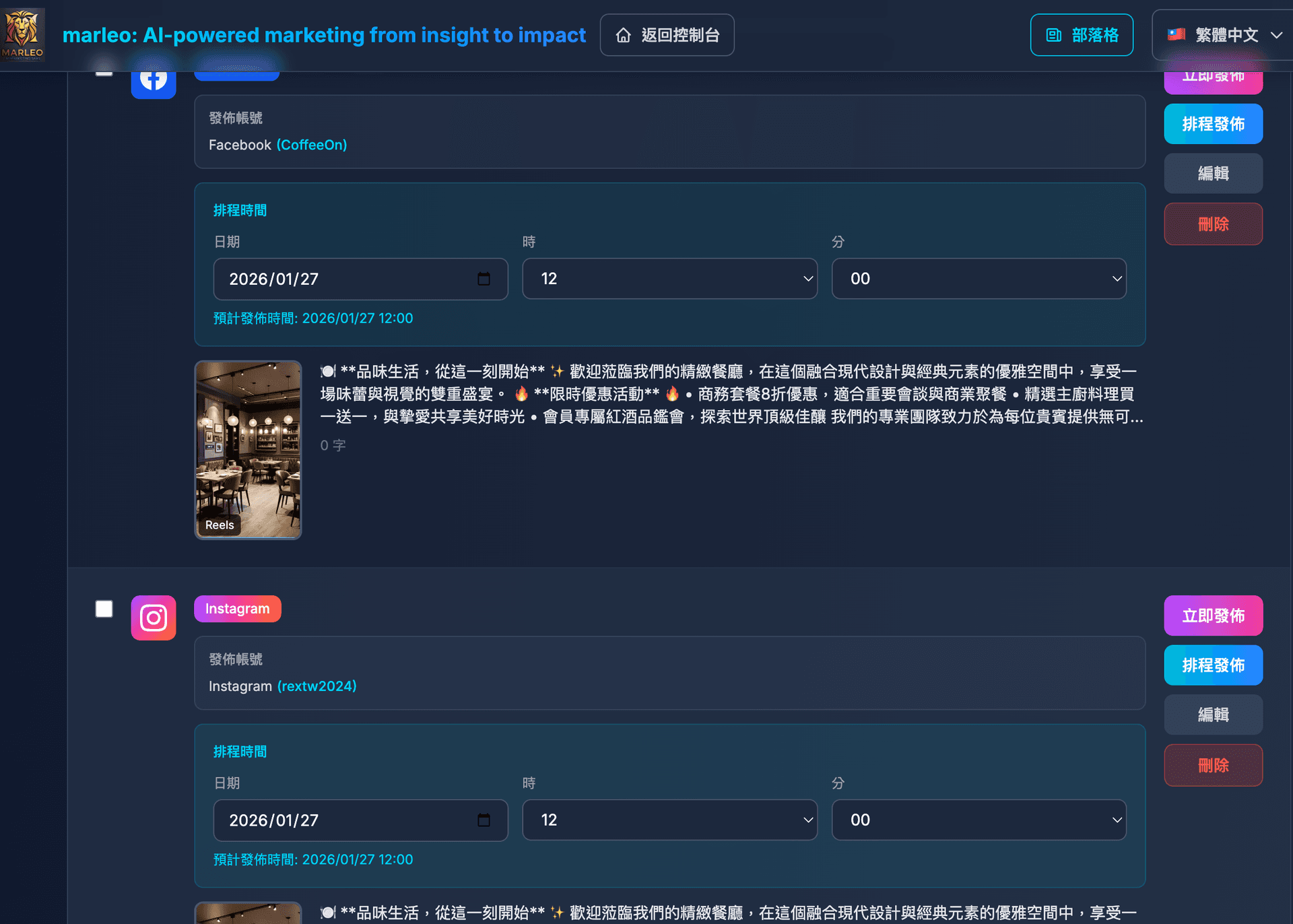The width and height of the screenshot is (1293, 924).
Task: Click the (rextw2024) Instagram account link
Action: 317,686
